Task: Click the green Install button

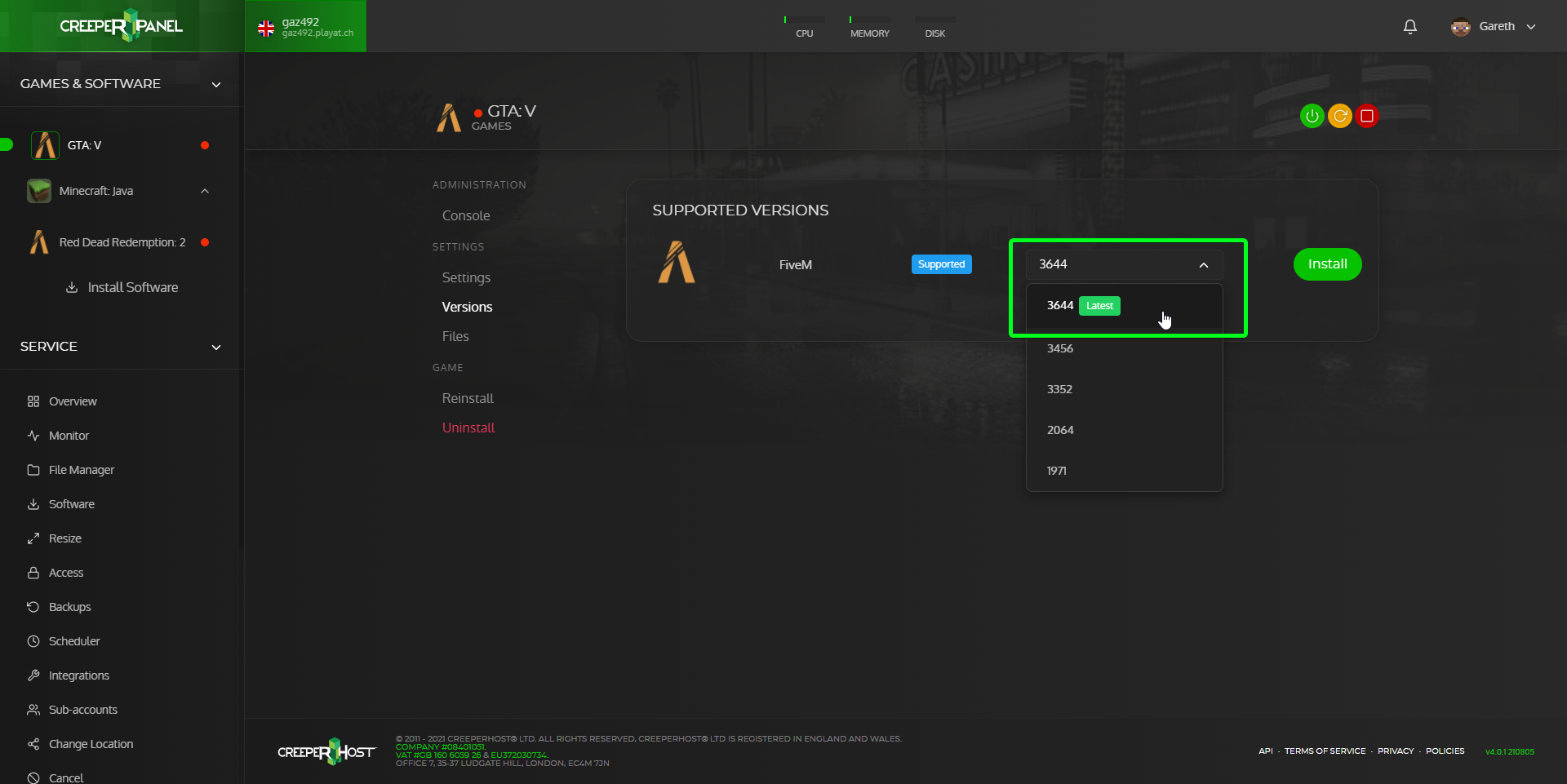Action: 1327,264
